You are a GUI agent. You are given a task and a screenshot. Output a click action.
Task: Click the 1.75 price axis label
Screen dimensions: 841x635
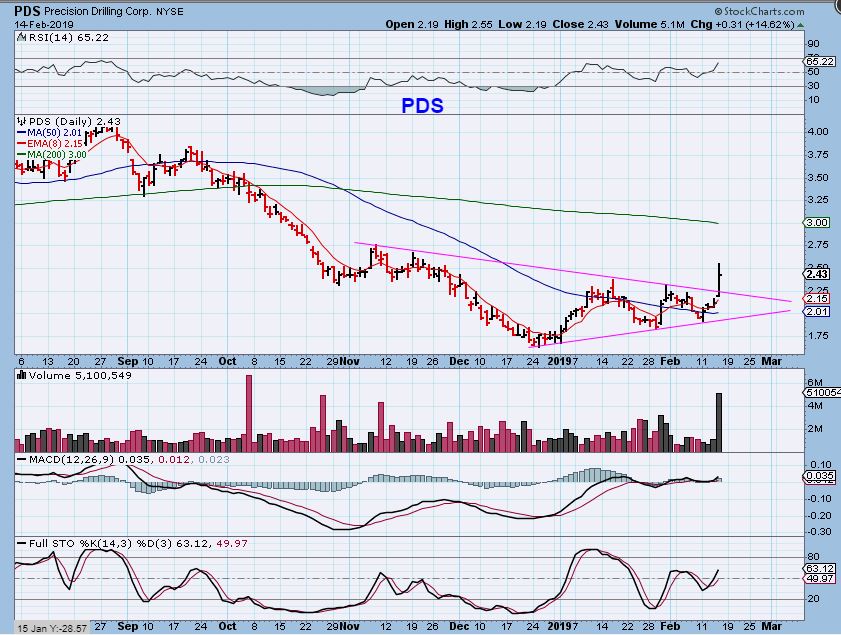817,336
